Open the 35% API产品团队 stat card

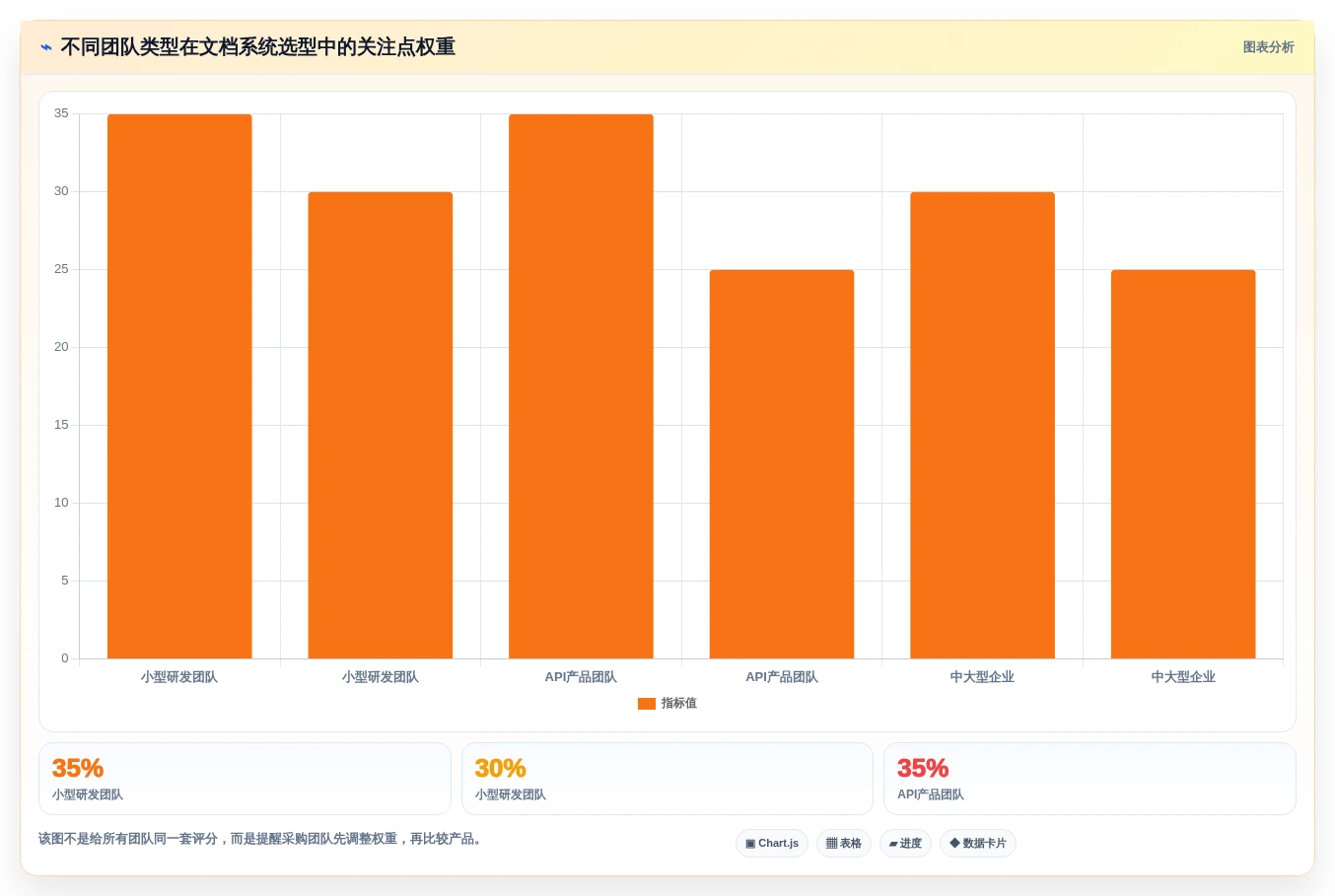click(1089, 779)
